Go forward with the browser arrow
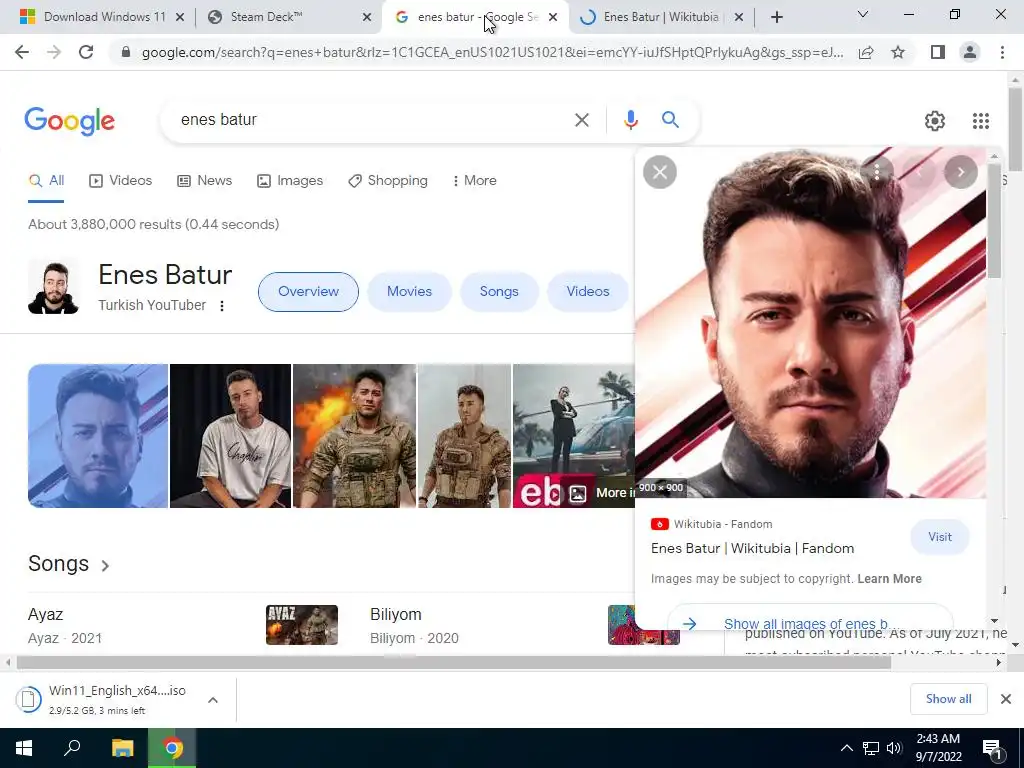 pyautogui.click(x=54, y=52)
